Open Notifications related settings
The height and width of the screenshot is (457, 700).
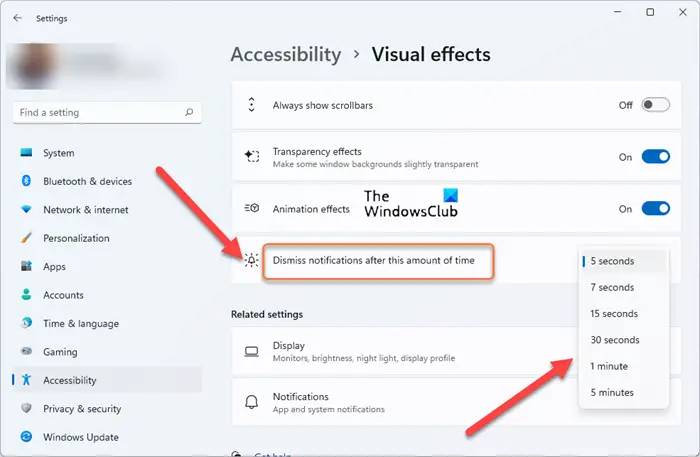[400, 403]
